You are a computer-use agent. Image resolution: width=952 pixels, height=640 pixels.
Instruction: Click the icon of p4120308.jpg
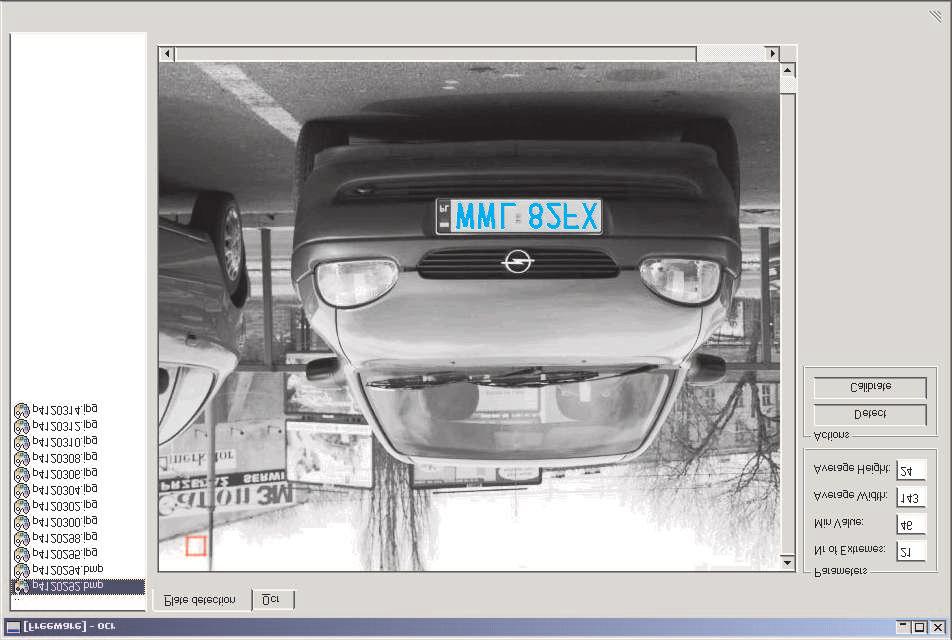point(22,459)
